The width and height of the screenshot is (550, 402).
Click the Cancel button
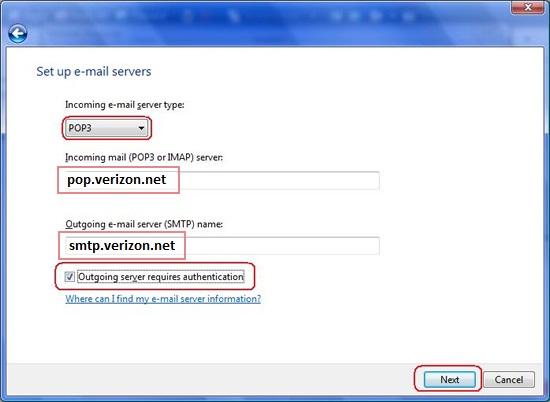pyautogui.click(x=509, y=380)
